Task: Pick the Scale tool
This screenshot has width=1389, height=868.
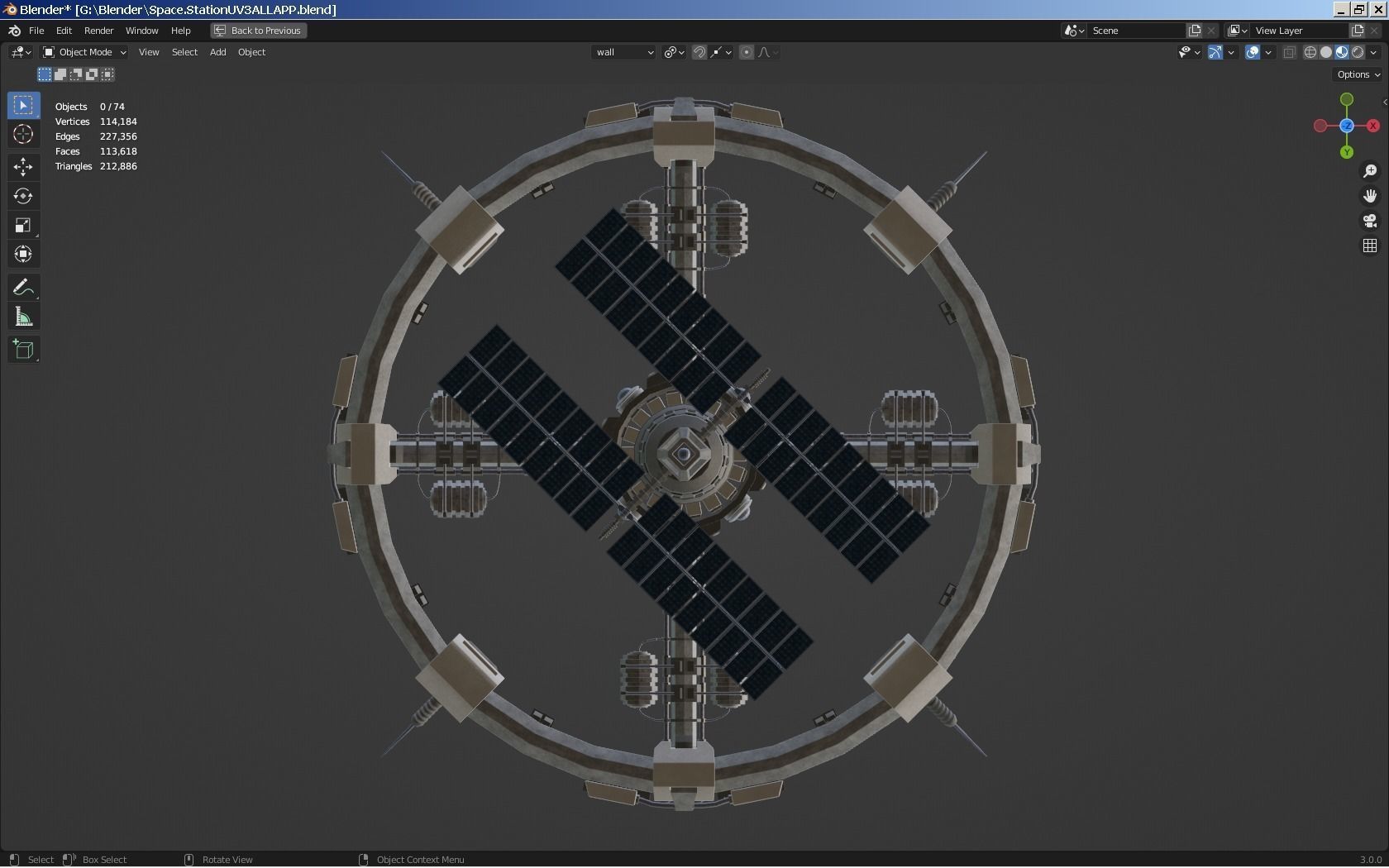Action: [x=23, y=225]
